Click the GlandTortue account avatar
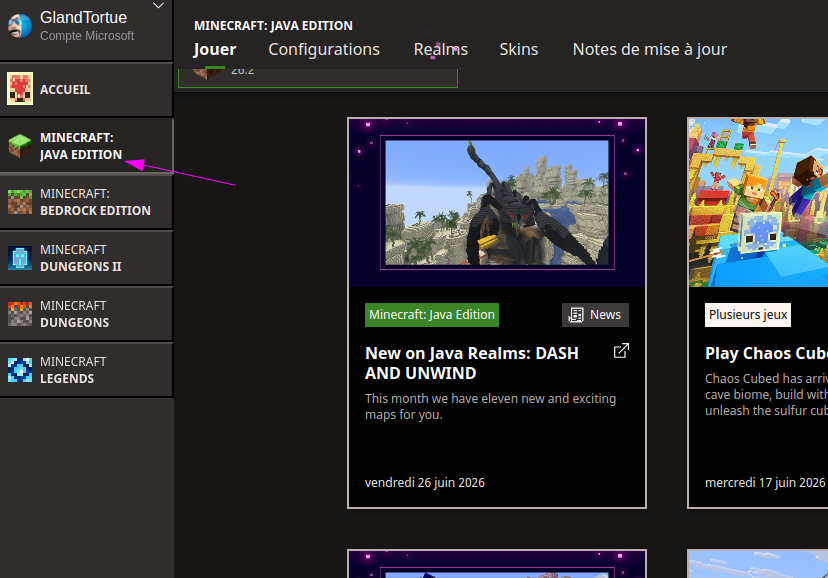Image resolution: width=828 pixels, height=578 pixels. coord(20,26)
